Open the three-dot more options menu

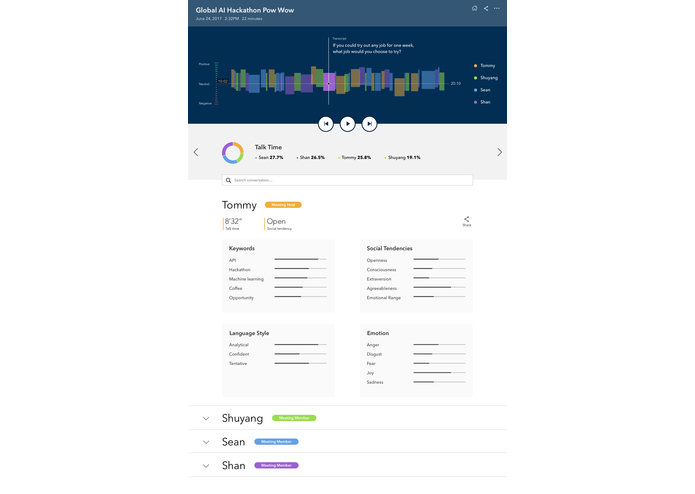pos(497,8)
